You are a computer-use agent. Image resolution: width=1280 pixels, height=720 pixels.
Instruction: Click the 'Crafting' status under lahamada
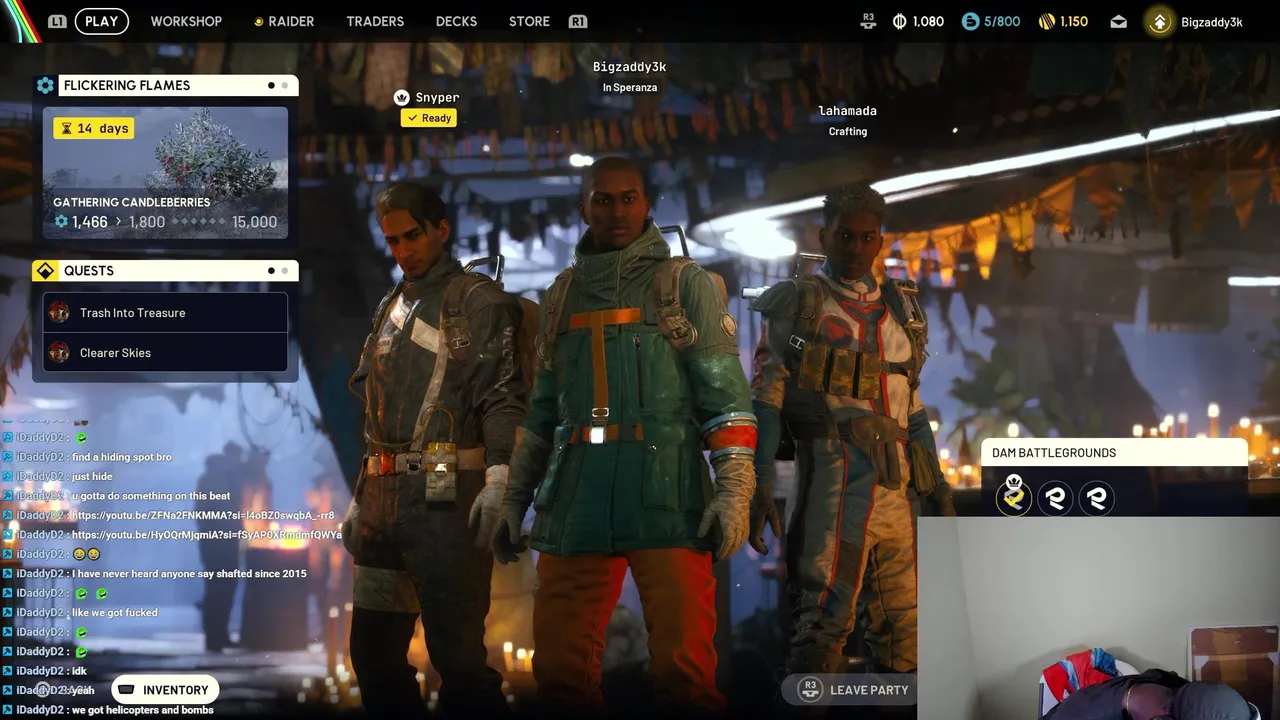(848, 132)
